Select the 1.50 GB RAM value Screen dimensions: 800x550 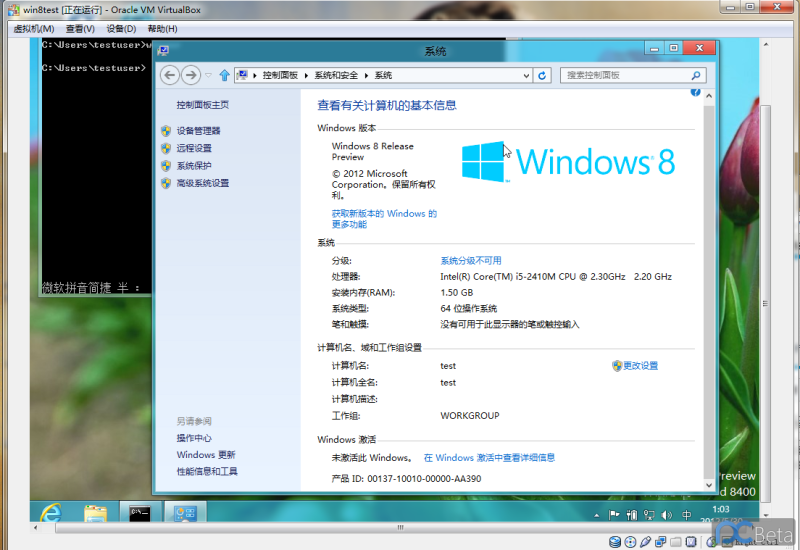[457, 293]
